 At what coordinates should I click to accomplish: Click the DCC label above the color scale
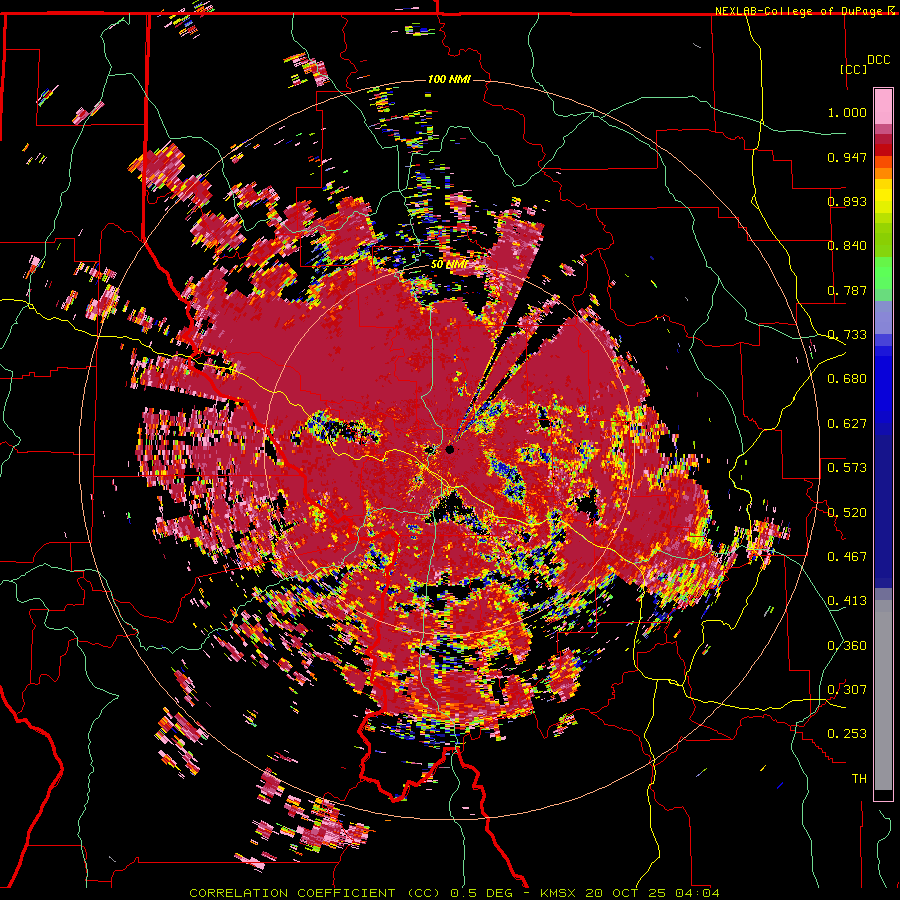(878, 60)
